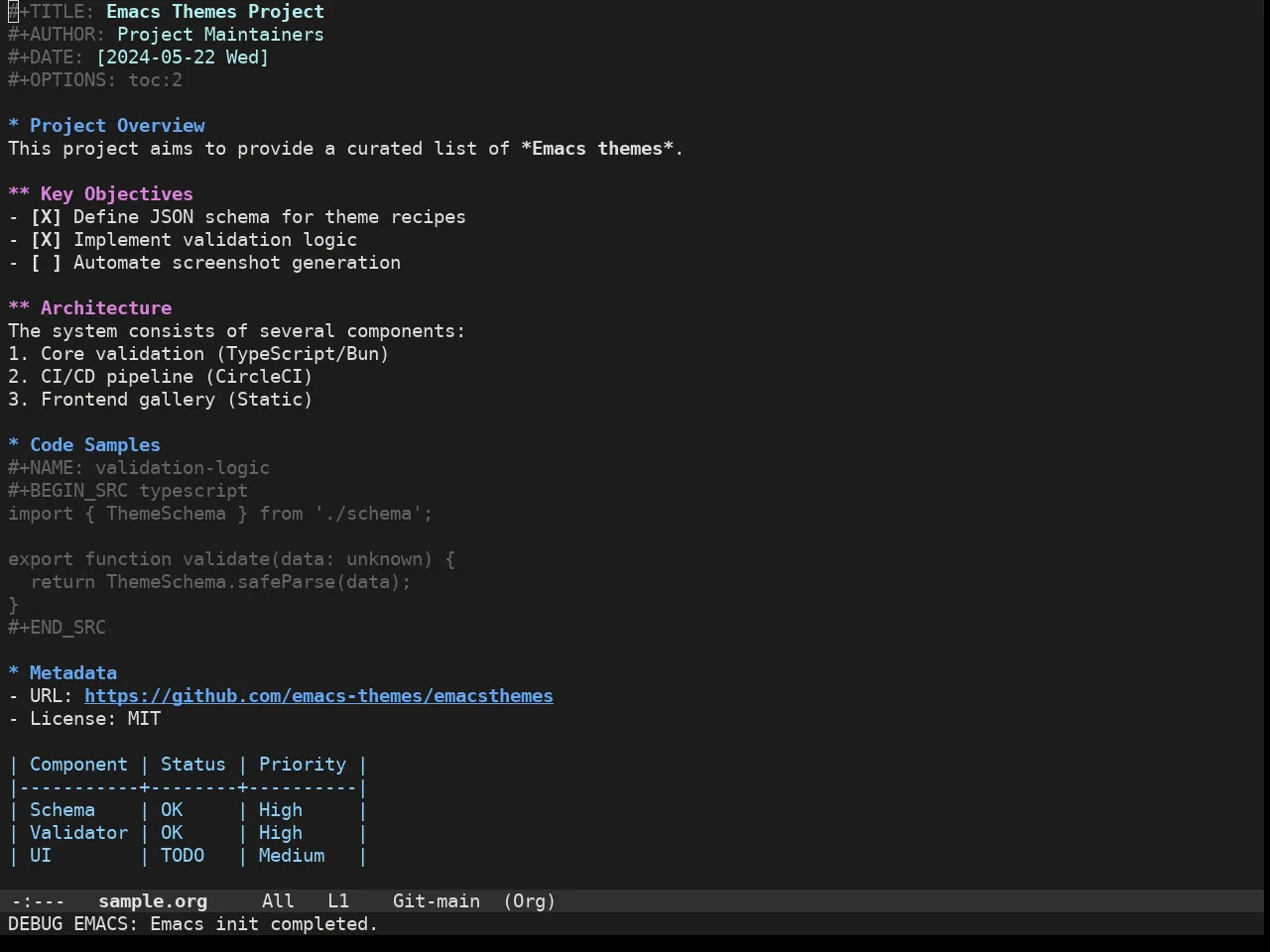Click the import ThemeSchema code line
Screen dimensions: 1270x952
[x=220, y=514]
